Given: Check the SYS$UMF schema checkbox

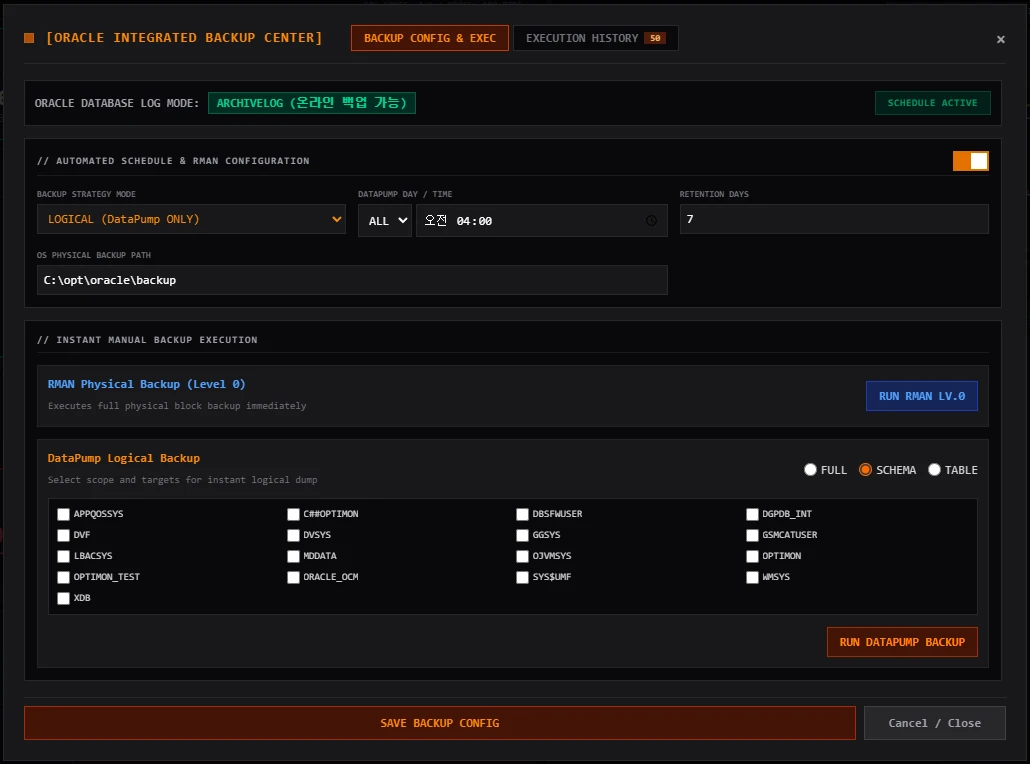Looking at the screenshot, I should (x=522, y=577).
